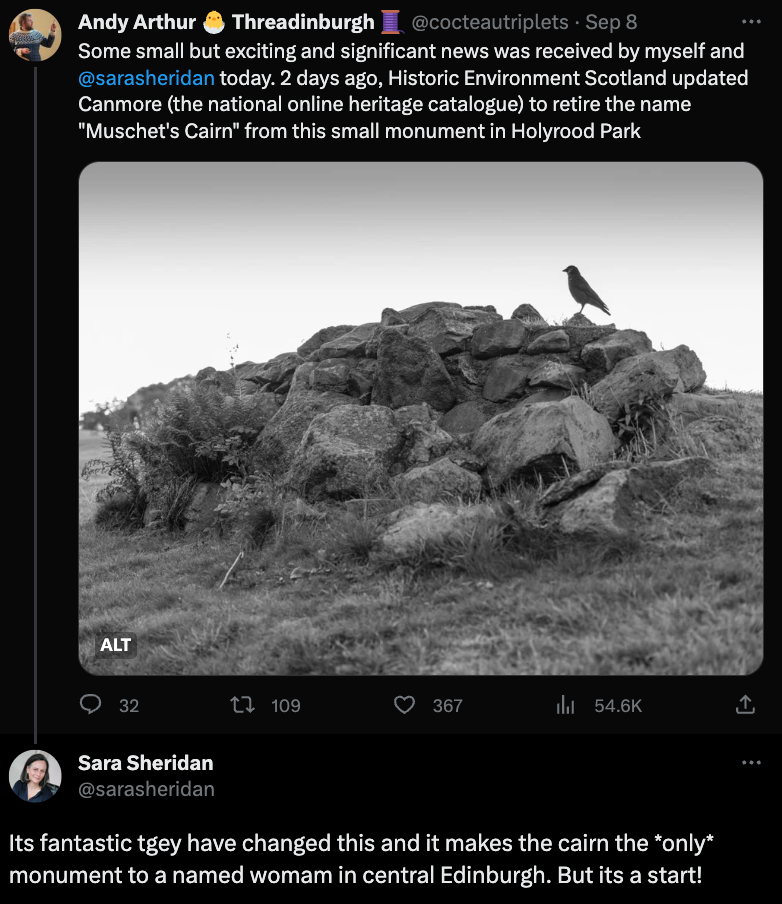The image size is (782, 904).
Task: Open Andy Arthur's profile avatar
Action: [x=35, y=35]
